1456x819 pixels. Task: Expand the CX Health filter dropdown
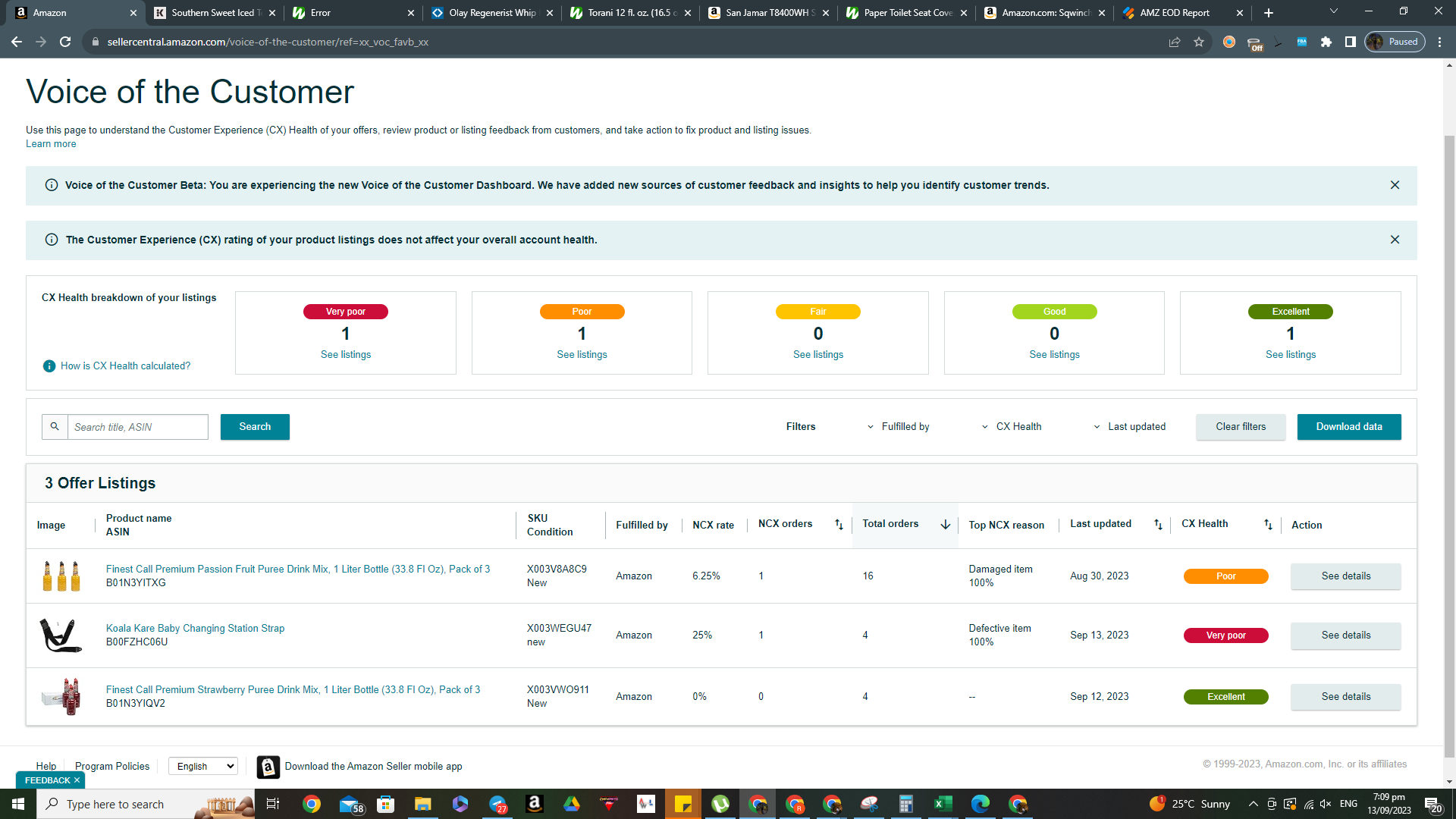(x=1012, y=427)
